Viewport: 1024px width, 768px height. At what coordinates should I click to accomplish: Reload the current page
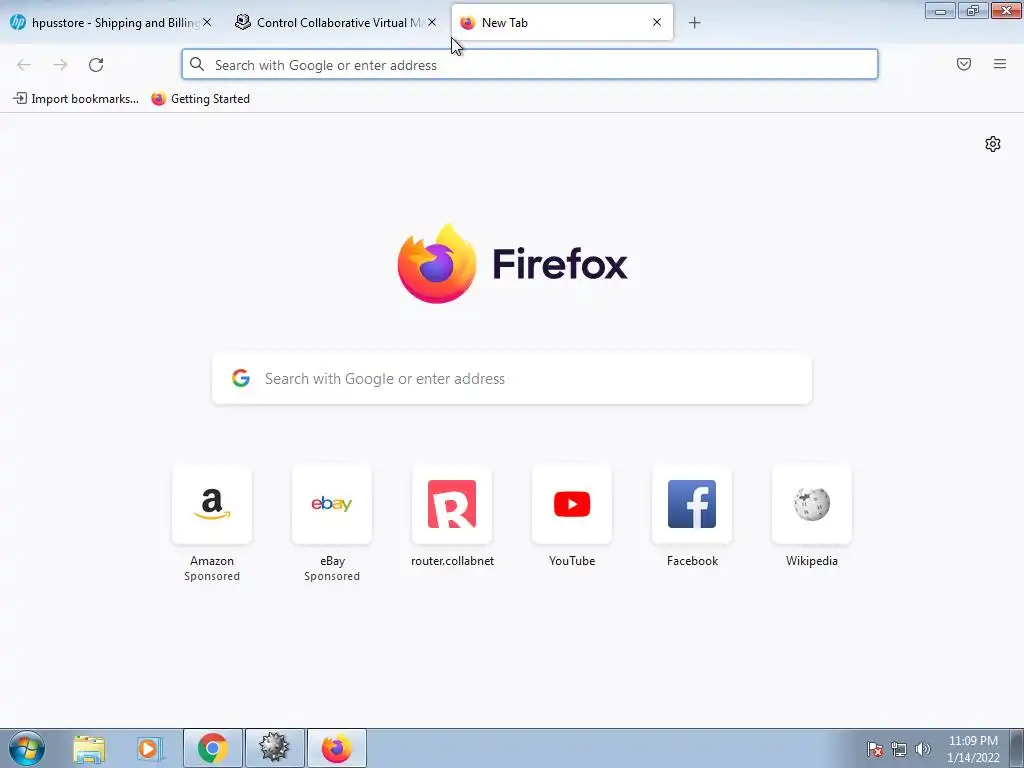pos(96,65)
